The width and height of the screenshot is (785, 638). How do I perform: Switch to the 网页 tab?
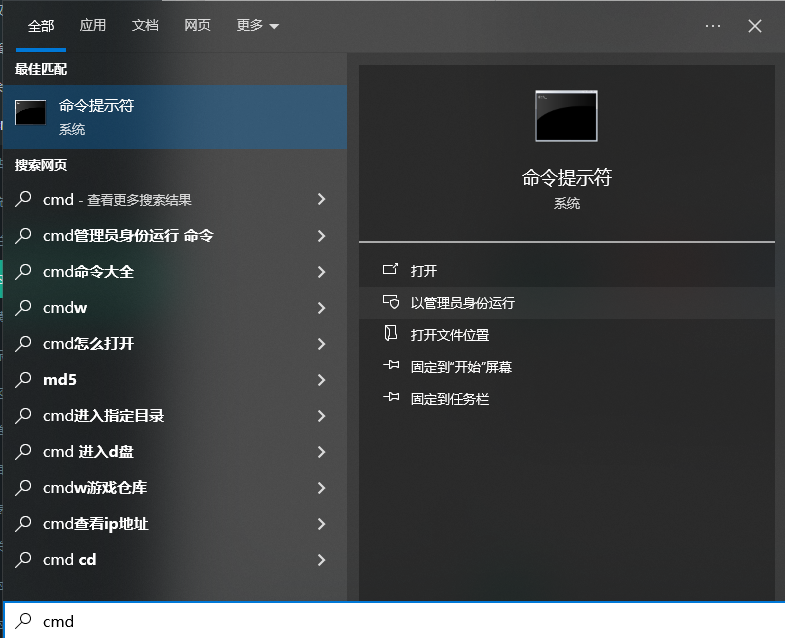pyautogui.click(x=197, y=26)
